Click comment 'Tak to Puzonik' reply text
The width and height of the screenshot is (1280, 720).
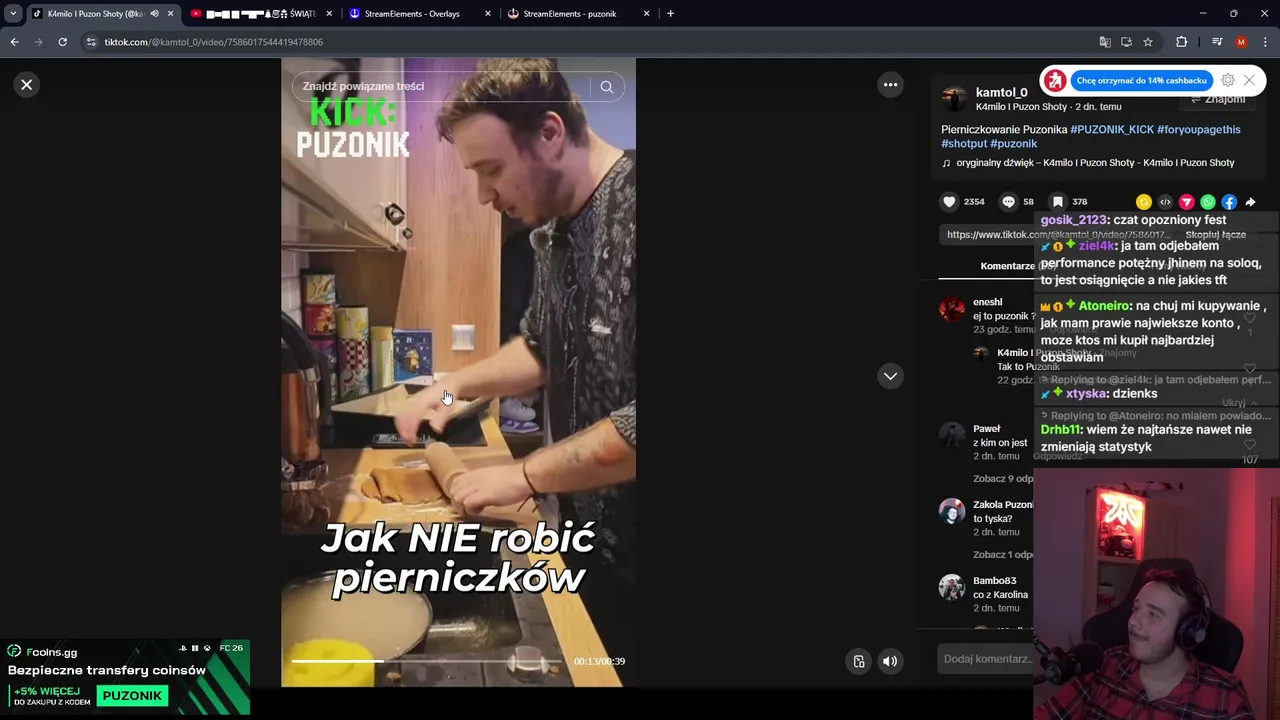1029,367
